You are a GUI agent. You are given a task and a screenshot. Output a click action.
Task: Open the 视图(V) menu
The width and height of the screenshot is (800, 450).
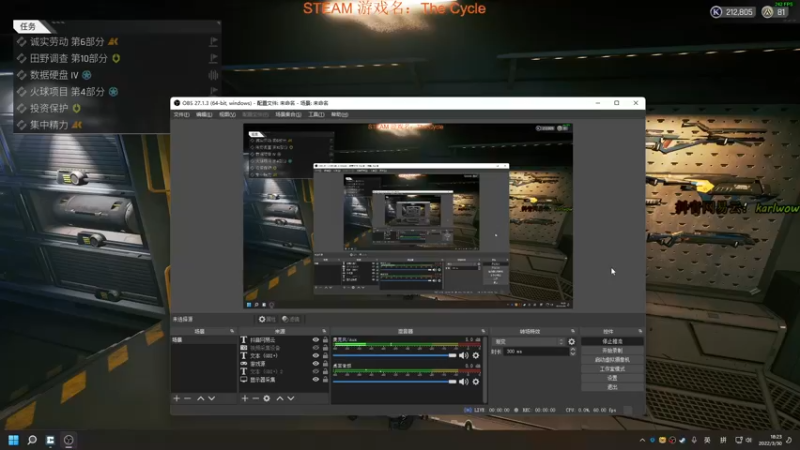227,115
